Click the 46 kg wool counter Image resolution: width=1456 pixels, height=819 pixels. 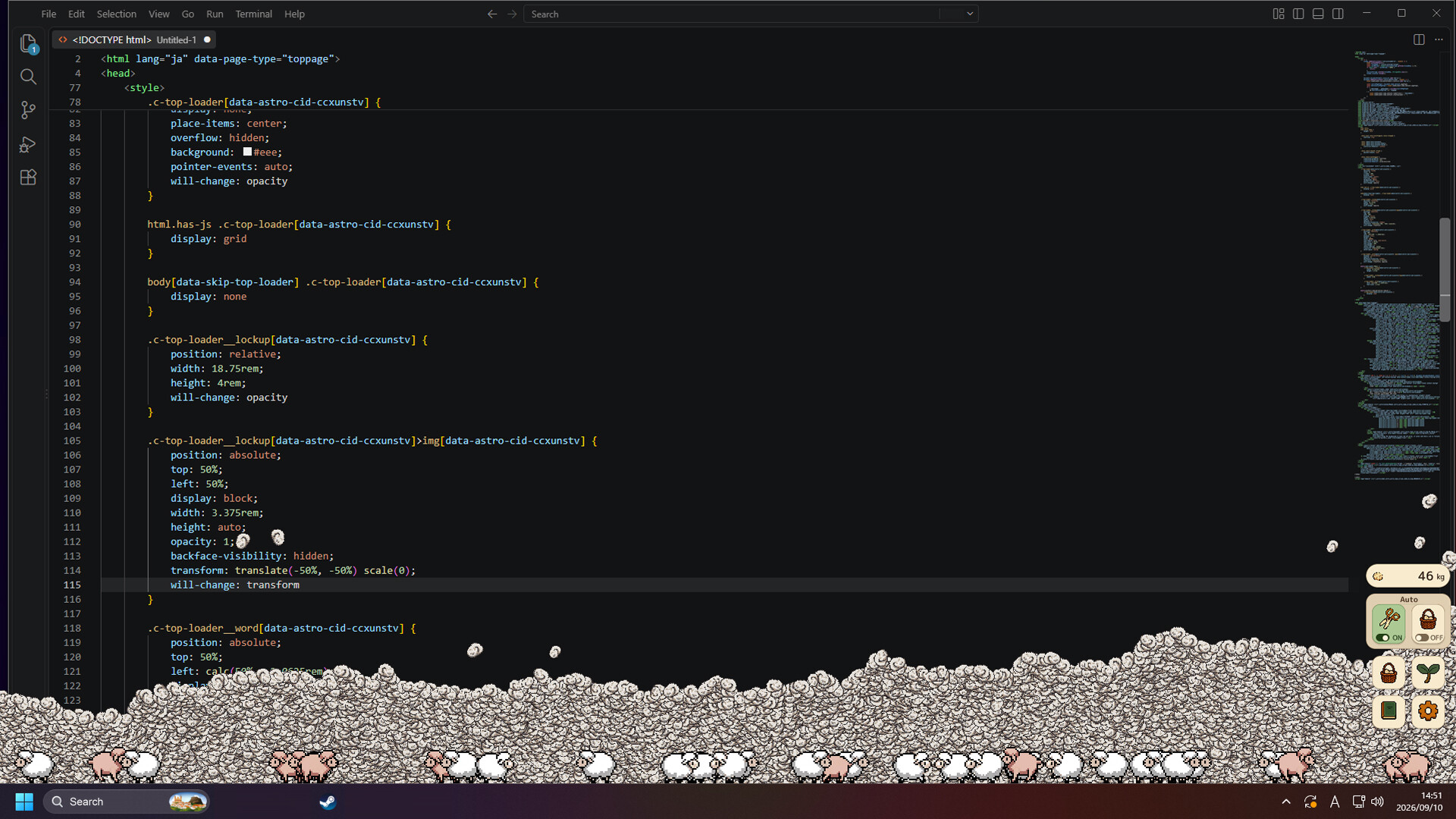(x=1408, y=576)
